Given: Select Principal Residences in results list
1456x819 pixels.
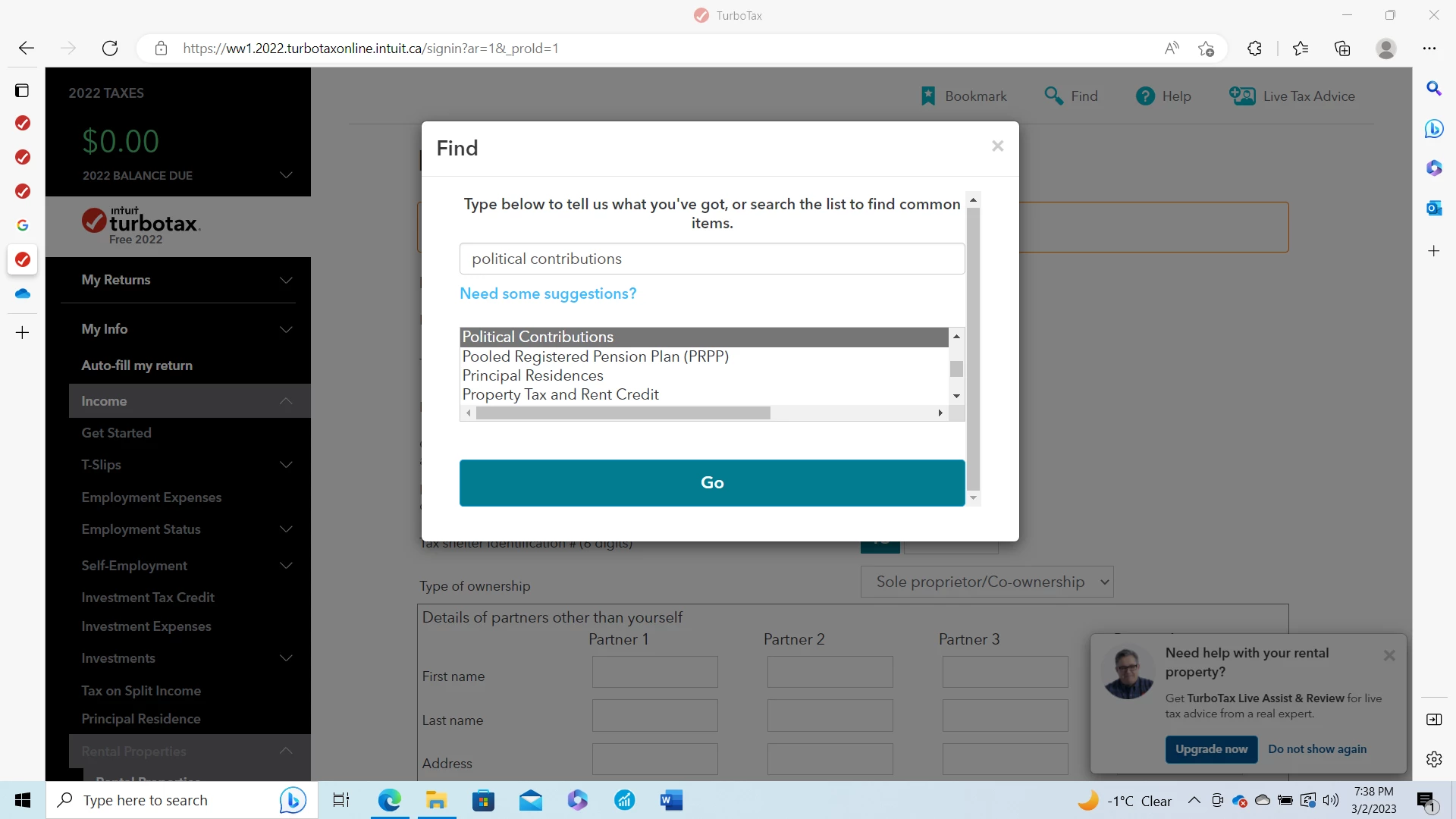Looking at the screenshot, I should [x=533, y=375].
